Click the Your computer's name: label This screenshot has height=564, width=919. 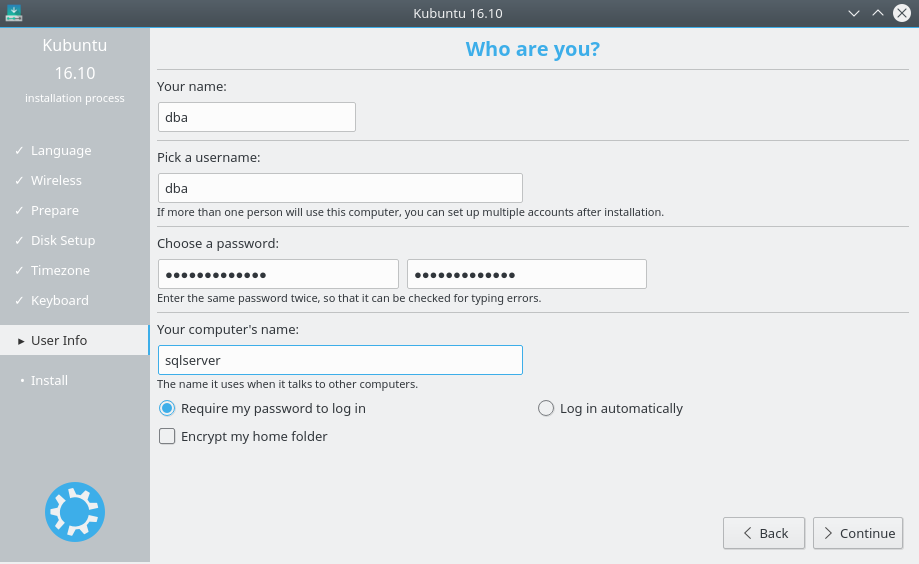pos(228,329)
